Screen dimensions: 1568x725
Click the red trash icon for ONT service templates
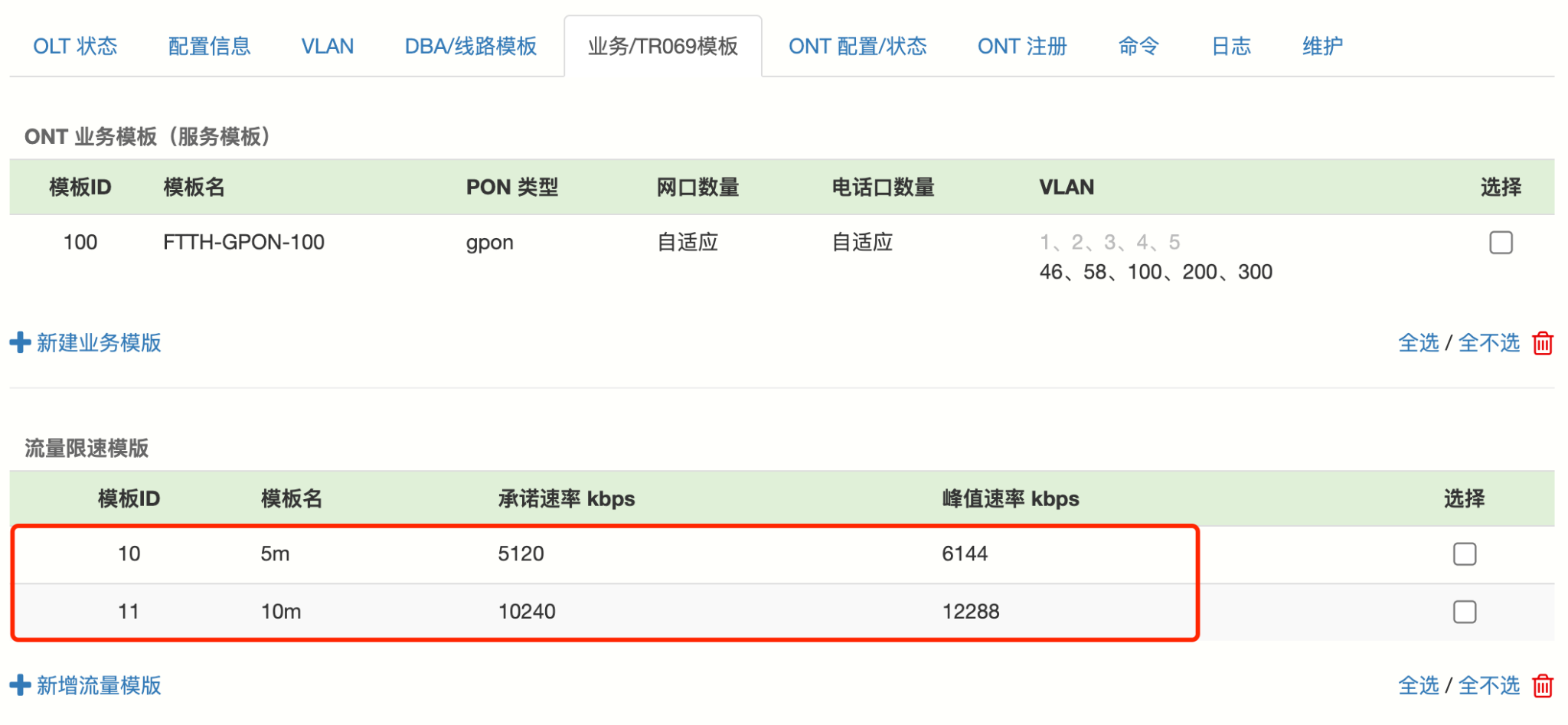1542,343
